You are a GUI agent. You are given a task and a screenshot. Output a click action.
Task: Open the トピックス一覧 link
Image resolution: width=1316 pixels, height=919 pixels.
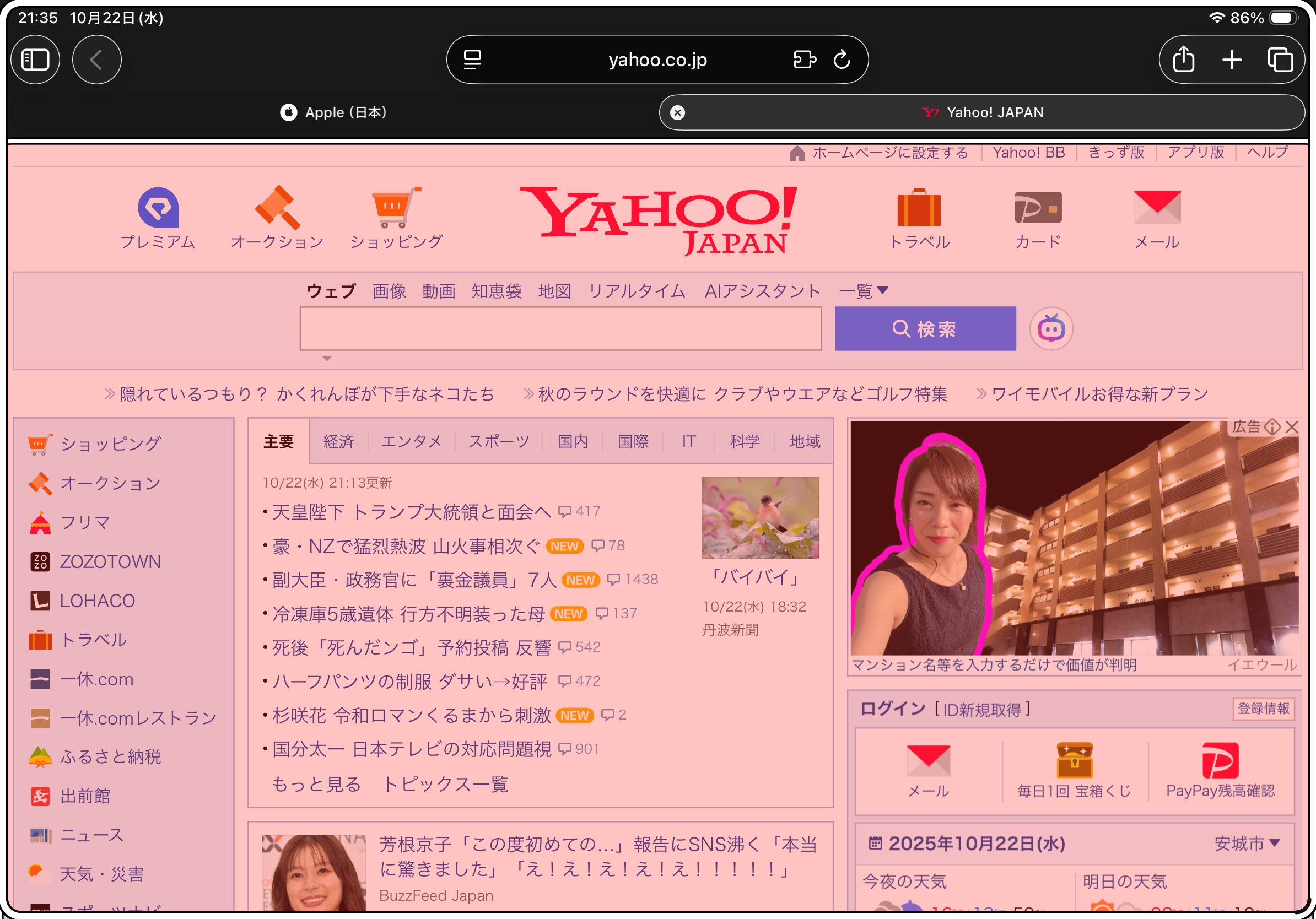coord(445,784)
